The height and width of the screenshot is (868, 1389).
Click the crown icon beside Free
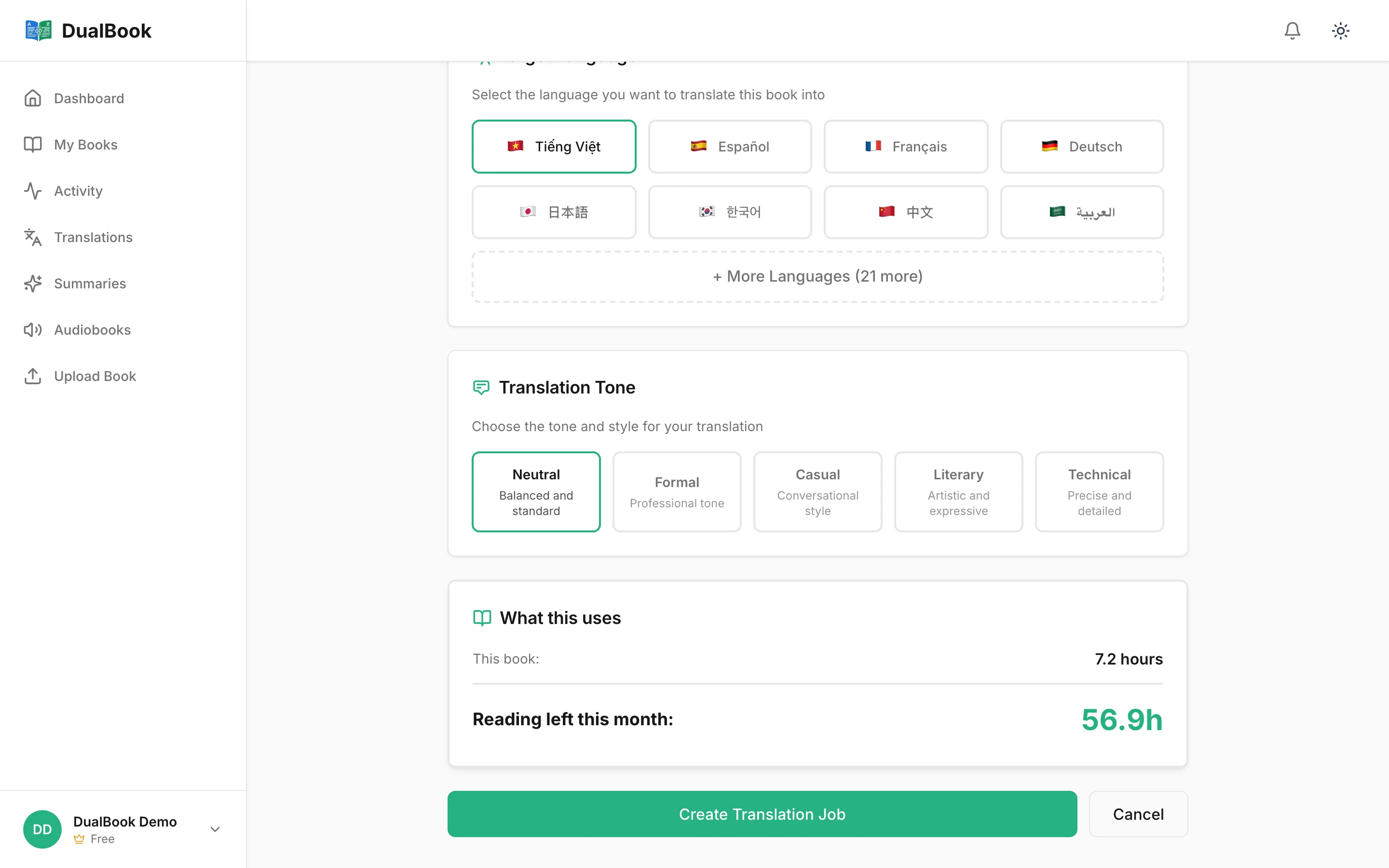click(79, 839)
